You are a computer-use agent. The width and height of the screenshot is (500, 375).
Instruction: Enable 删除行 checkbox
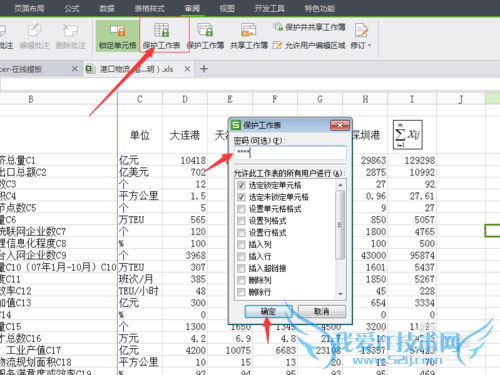click(241, 292)
